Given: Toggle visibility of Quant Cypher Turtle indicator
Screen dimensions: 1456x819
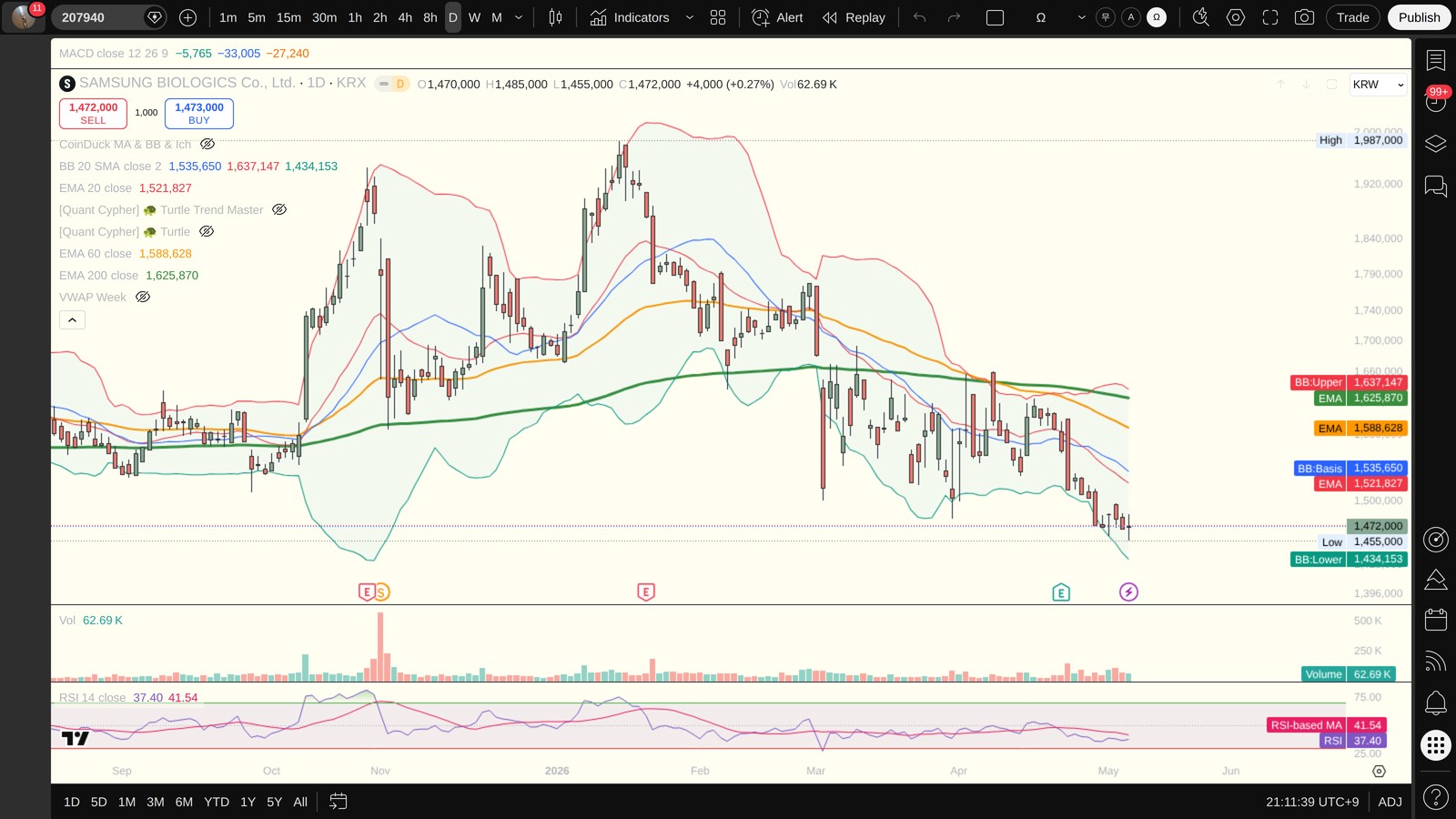Looking at the screenshot, I should tap(207, 231).
